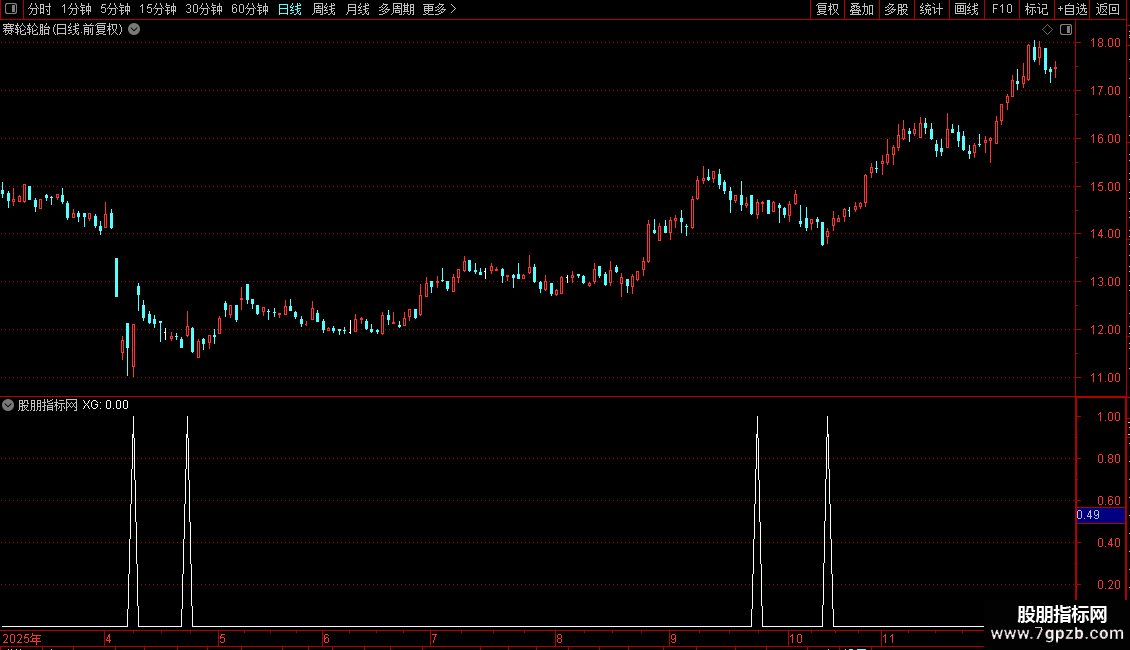Expand the 更多 periods menu

click(439, 9)
